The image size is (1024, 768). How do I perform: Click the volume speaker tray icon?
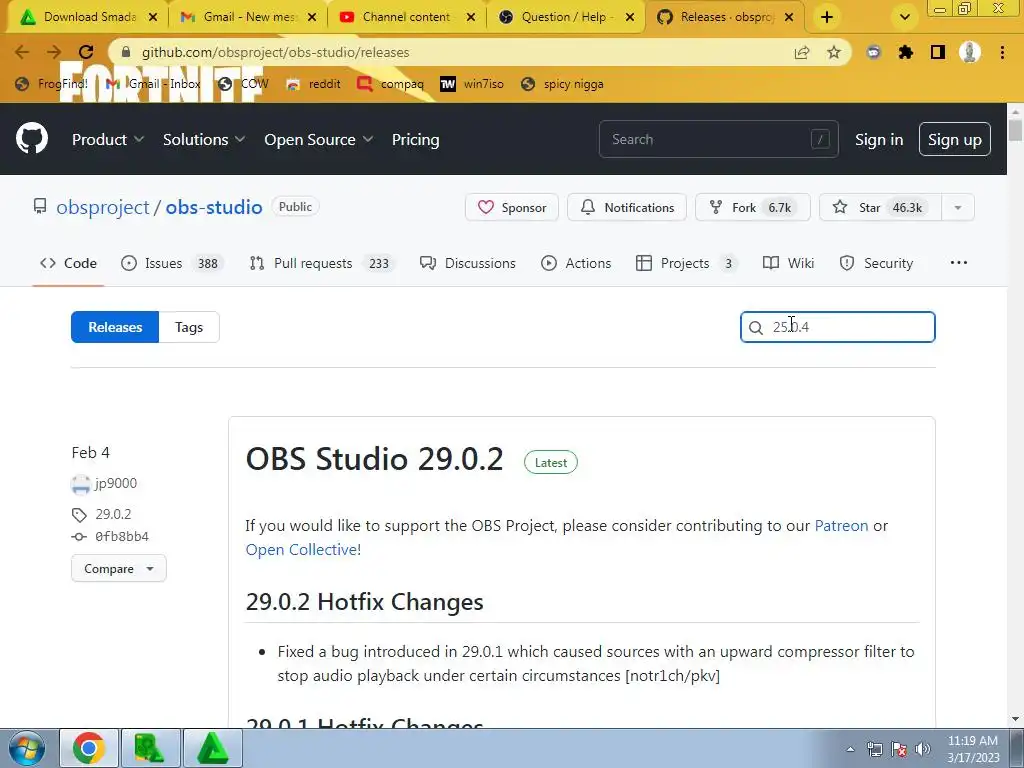[x=923, y=748]
